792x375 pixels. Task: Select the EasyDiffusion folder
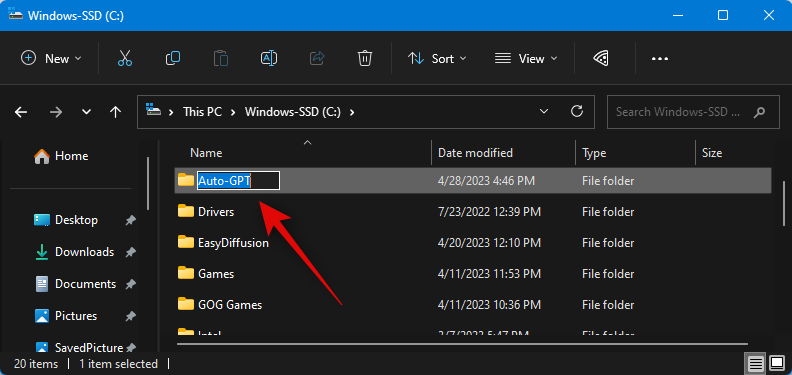coord(233,243)
